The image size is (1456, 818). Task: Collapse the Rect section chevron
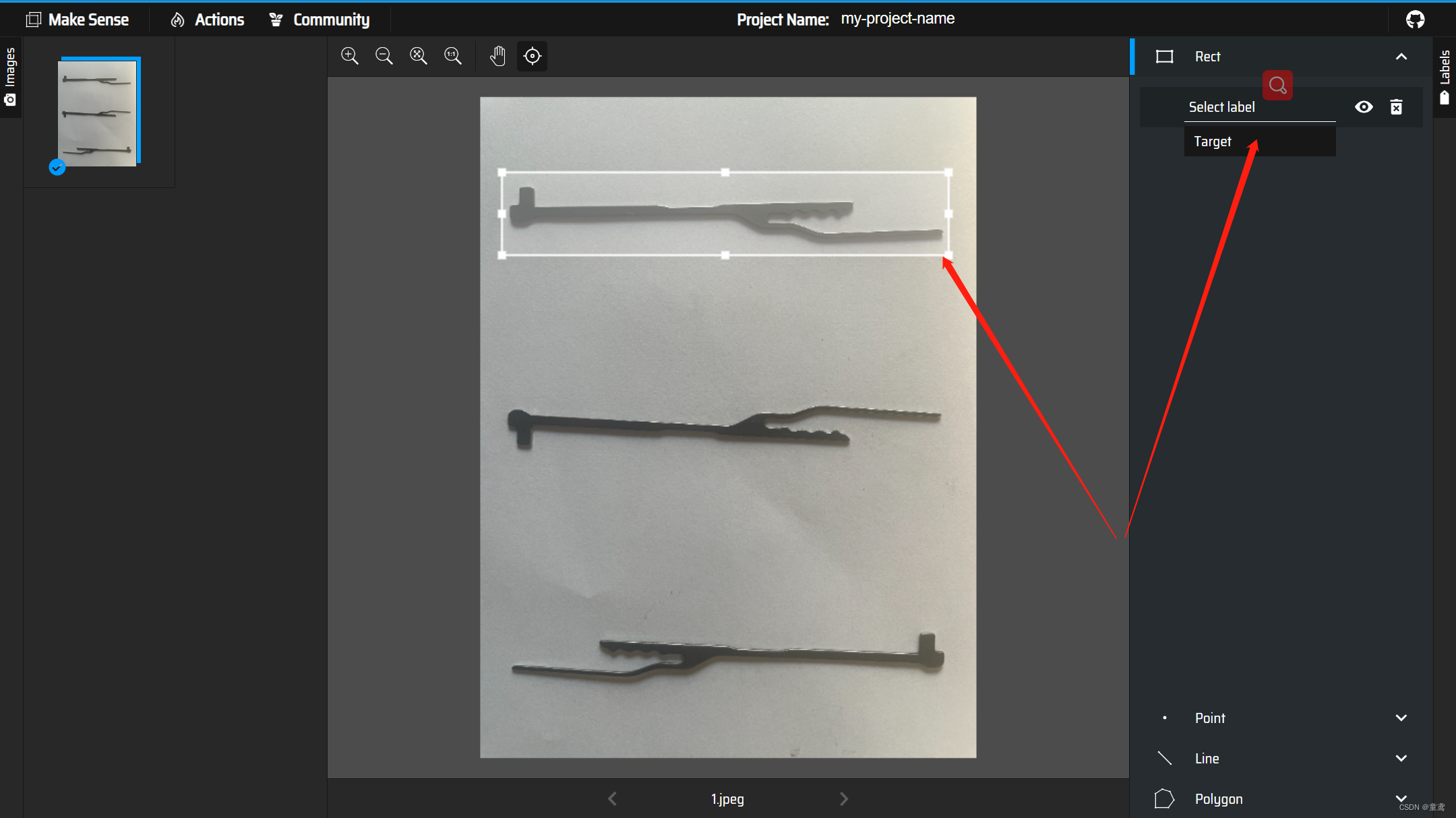tap(1401, 57)
